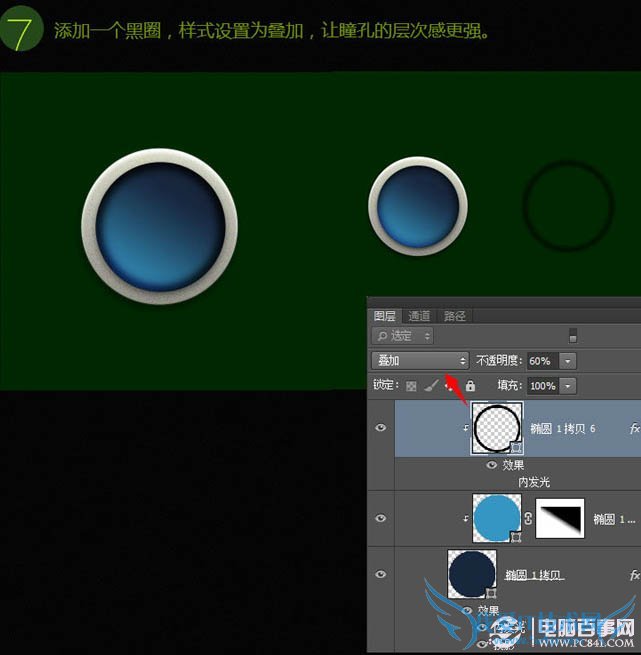Click the fx icon on 椭圆 1 拷贝 layer
Screen dimensions: 641x655
point(634,575)
